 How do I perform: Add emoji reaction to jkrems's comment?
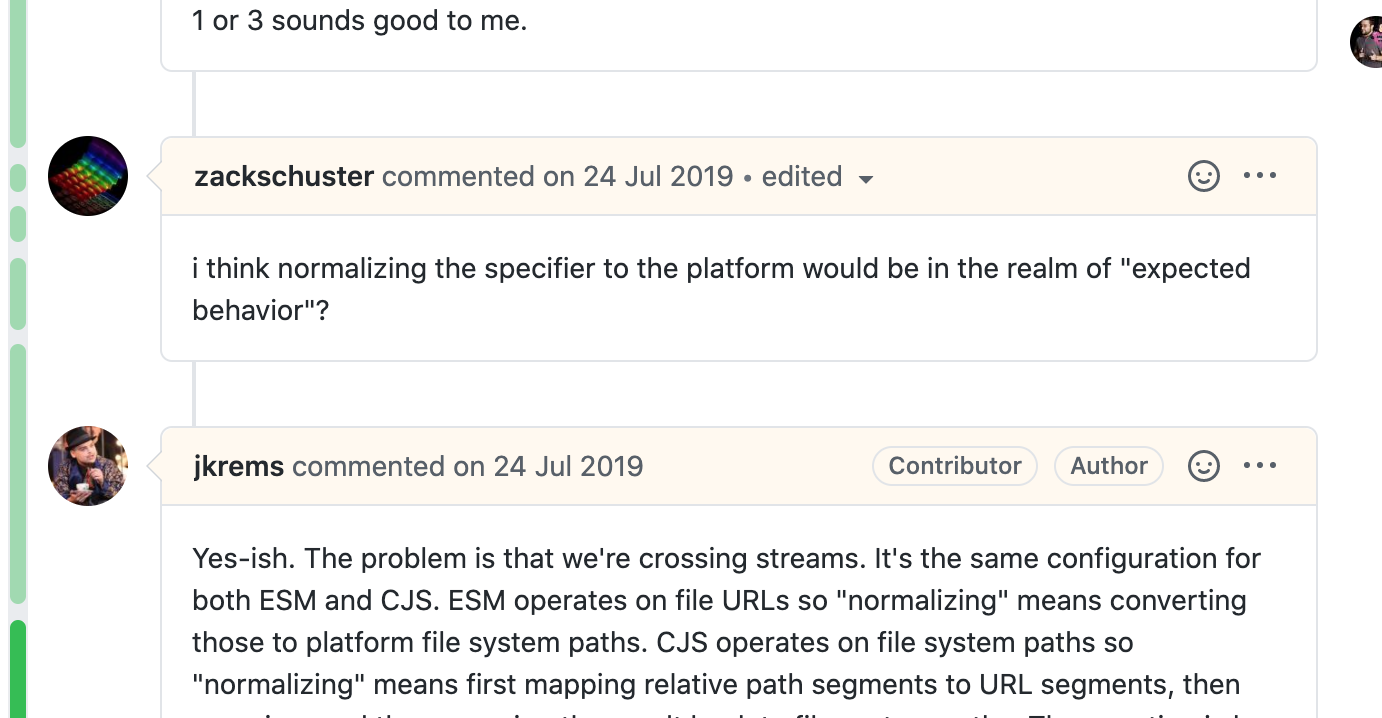coord(1203,467)
